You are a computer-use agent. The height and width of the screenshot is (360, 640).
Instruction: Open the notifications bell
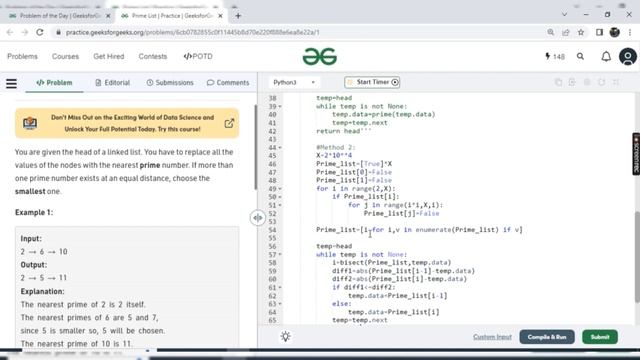click(606, 56)
